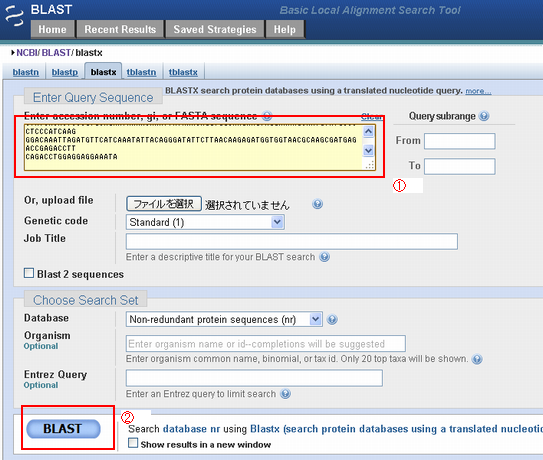
Task: Switch to the tblastn tab
Action: point(141,72)
